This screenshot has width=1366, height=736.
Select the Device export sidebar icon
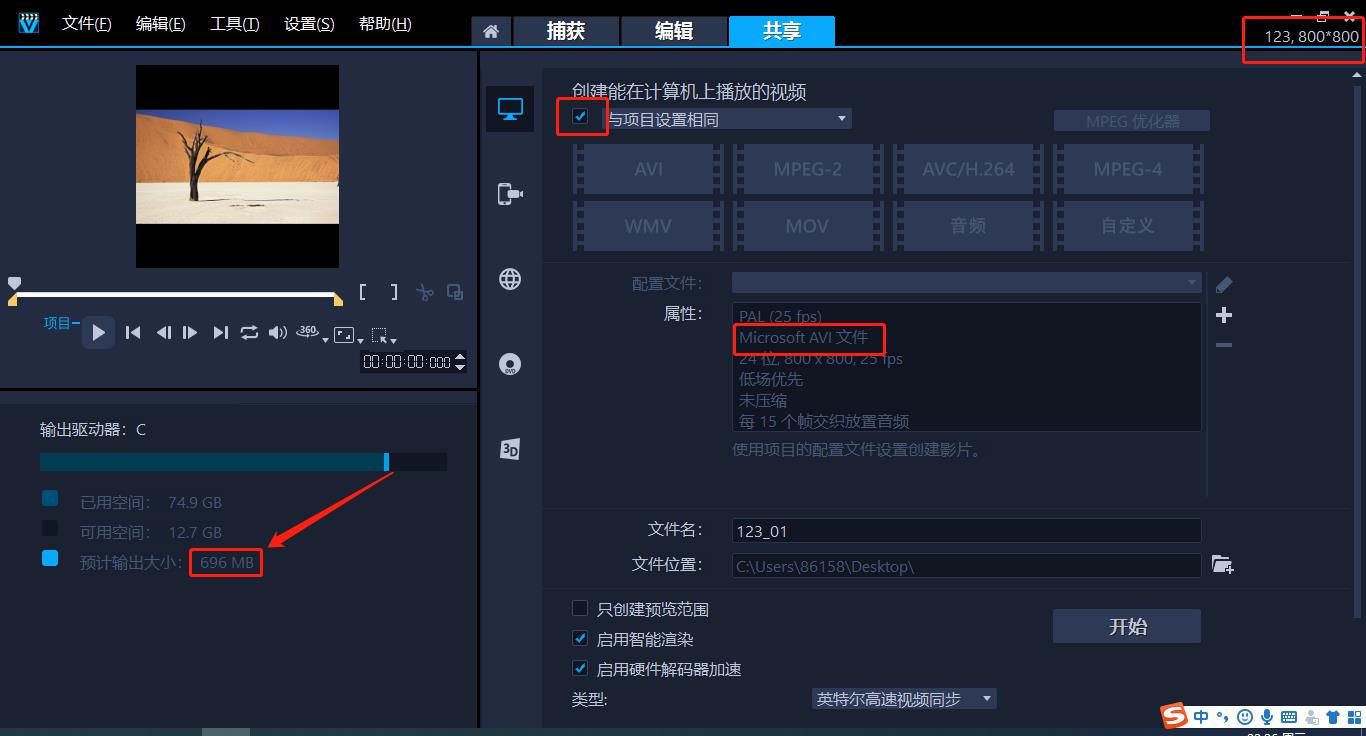click(x=510, y=194)
